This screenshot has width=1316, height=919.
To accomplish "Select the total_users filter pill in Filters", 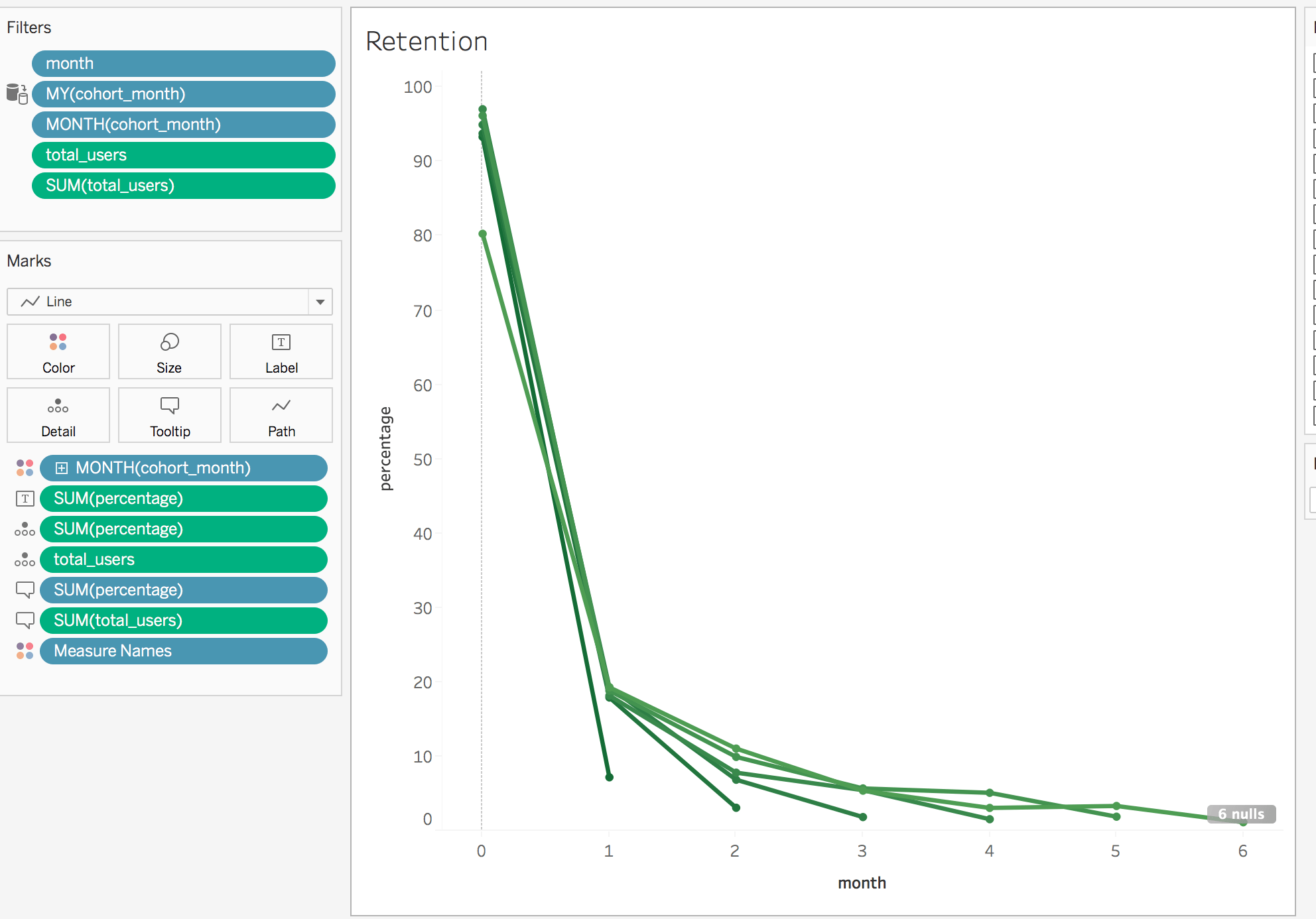I will tap(184, 155).
